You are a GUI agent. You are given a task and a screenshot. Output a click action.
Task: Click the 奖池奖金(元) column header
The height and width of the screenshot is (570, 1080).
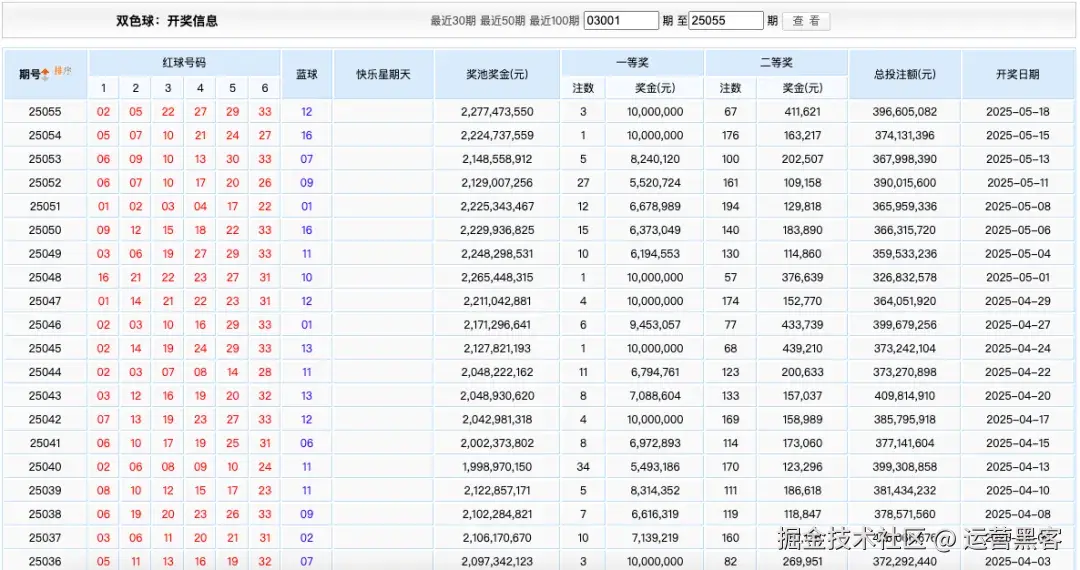497,74
